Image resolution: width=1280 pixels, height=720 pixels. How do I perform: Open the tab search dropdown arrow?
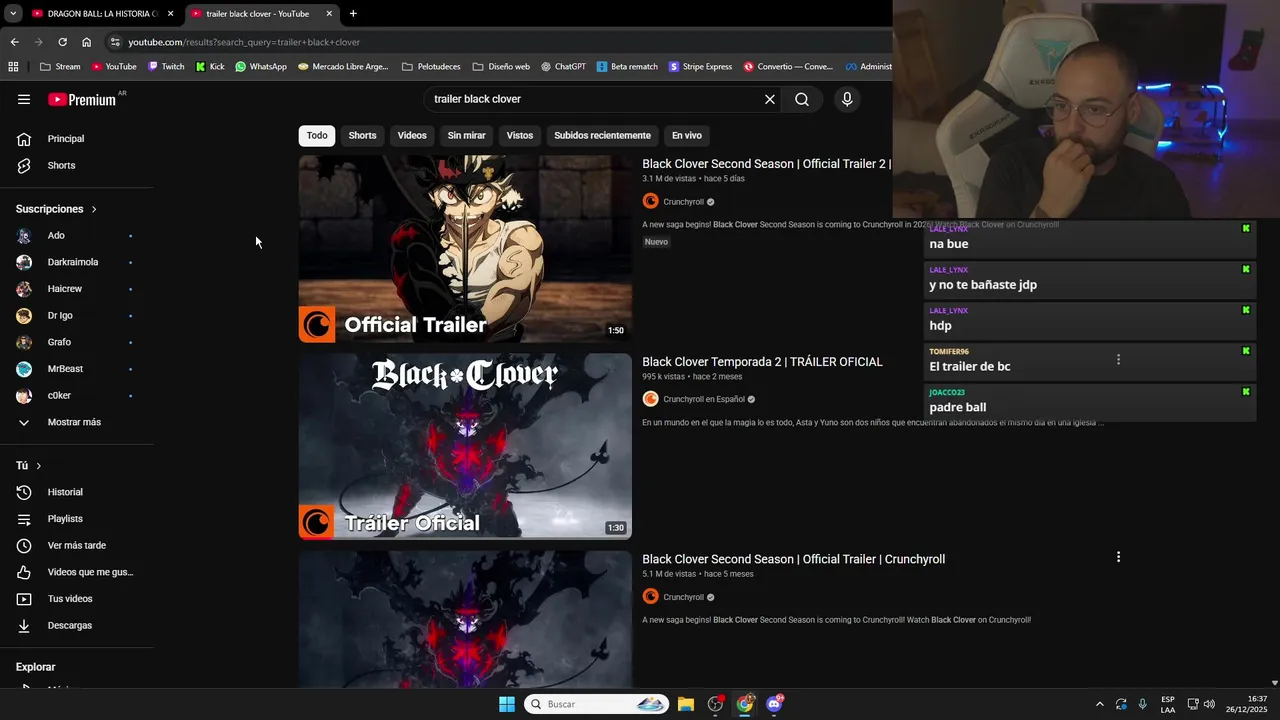tap(12, 14)
